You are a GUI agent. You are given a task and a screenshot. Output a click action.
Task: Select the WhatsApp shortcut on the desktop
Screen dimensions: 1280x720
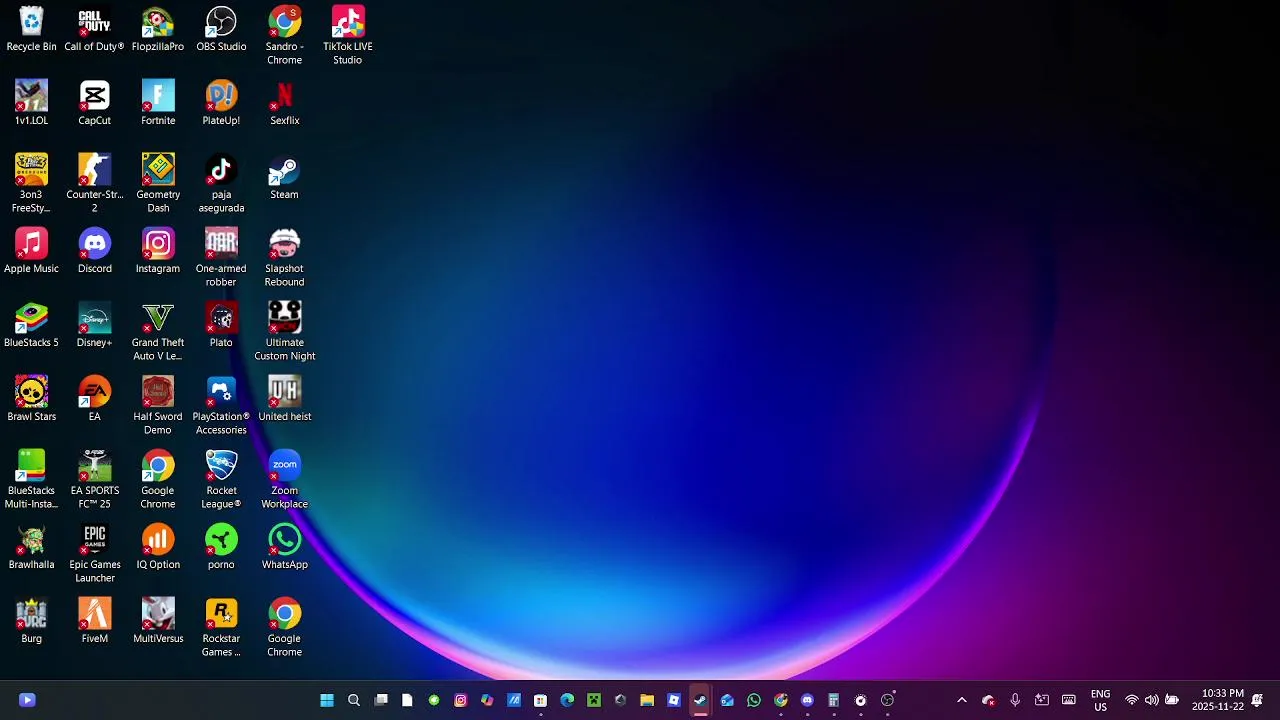tap(284, 547)
